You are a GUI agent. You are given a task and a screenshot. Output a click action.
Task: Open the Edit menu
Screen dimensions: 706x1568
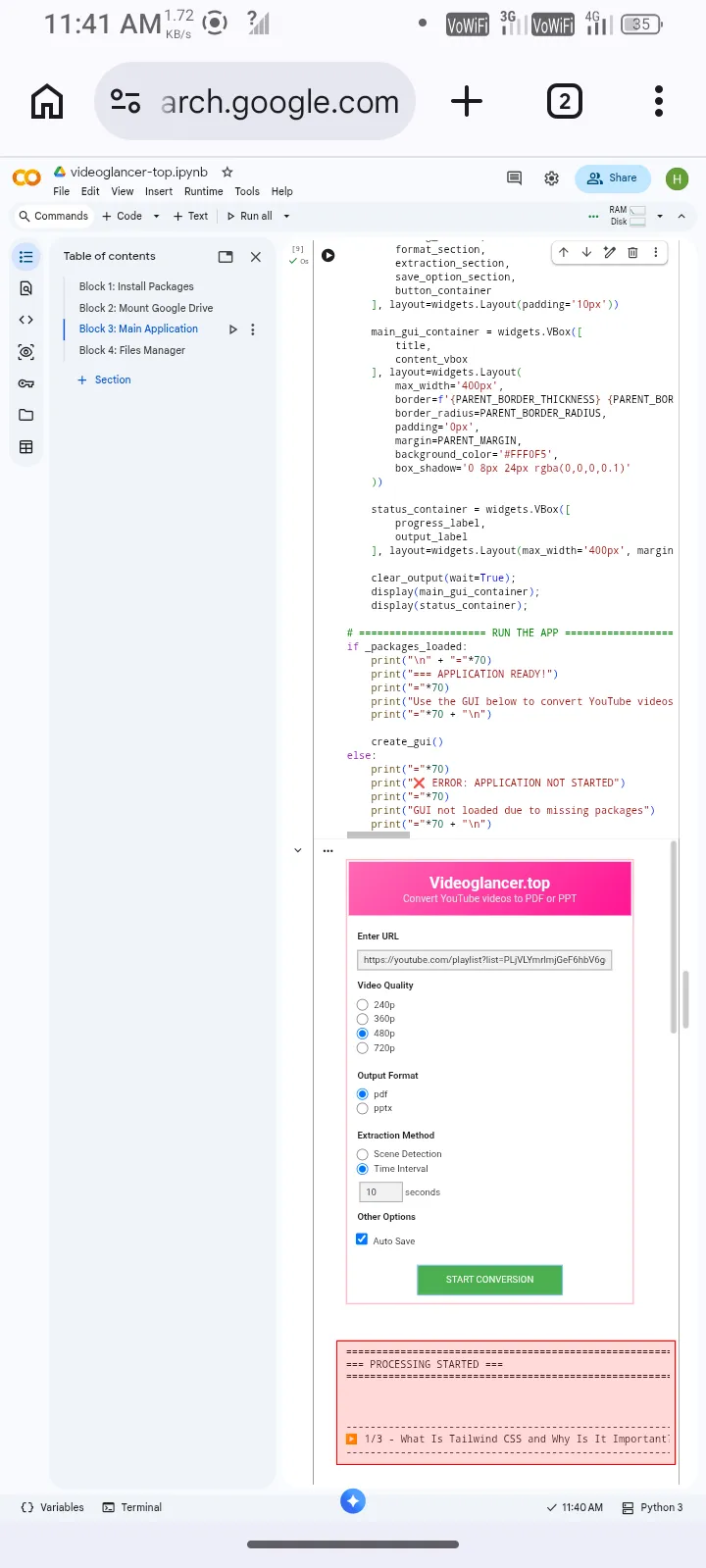(x=90, y=191)
